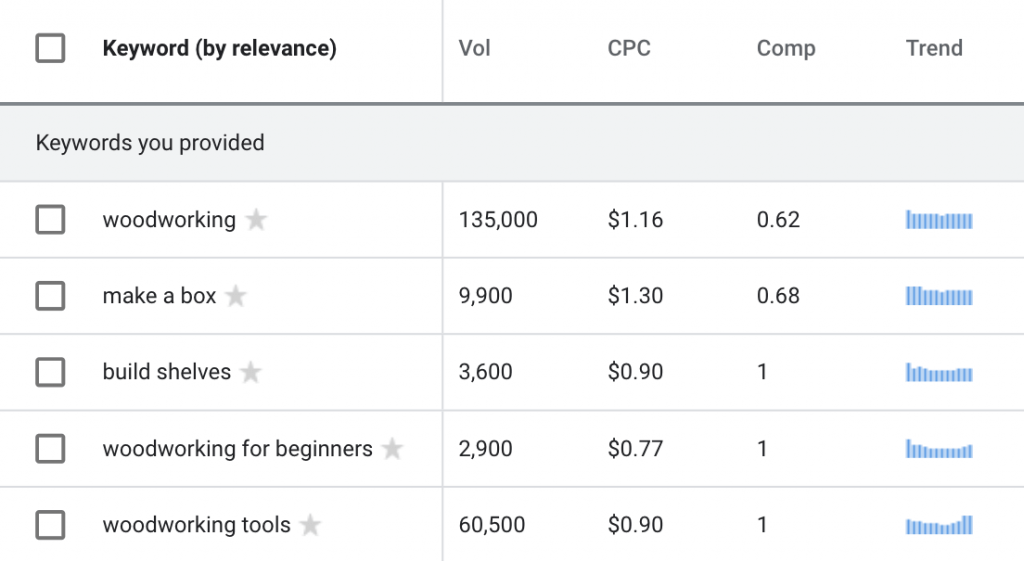Click the Comp value 0.68
The width and height of the screenshot is (1024, 561).
778,296
